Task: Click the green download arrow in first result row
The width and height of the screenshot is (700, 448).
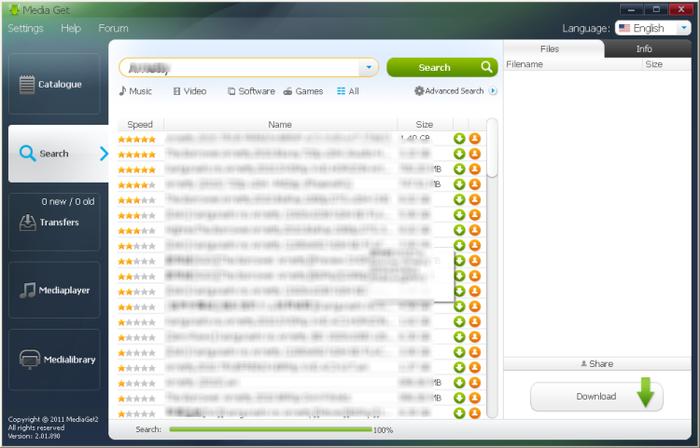Action: point(459,139)
